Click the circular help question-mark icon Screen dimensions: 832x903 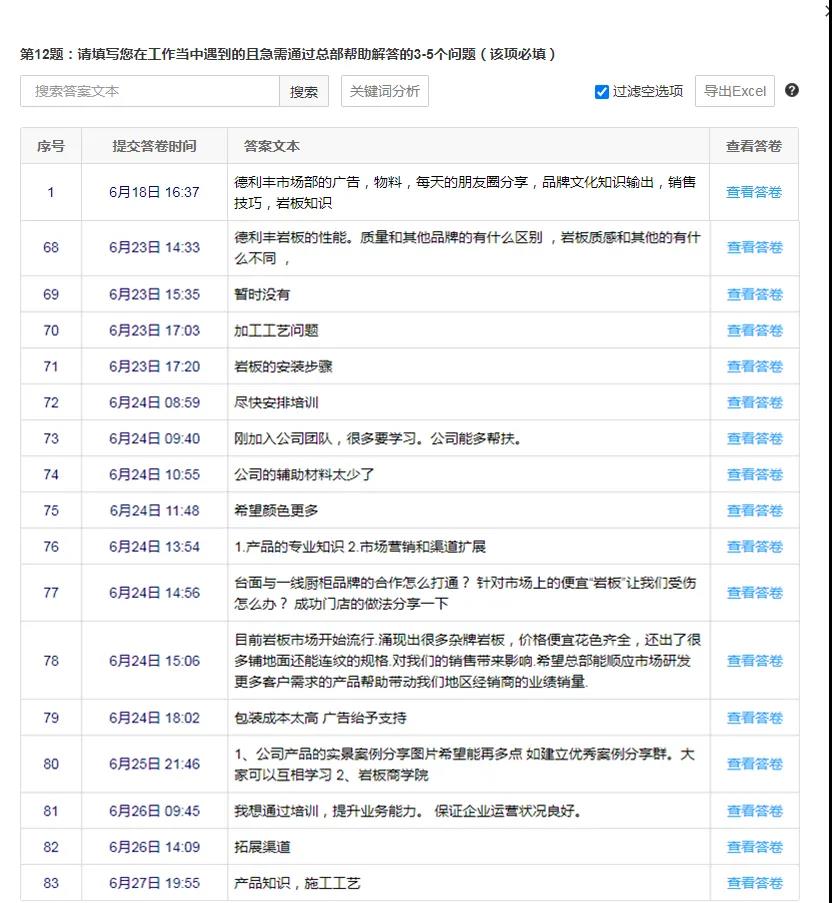coord(791,91)
